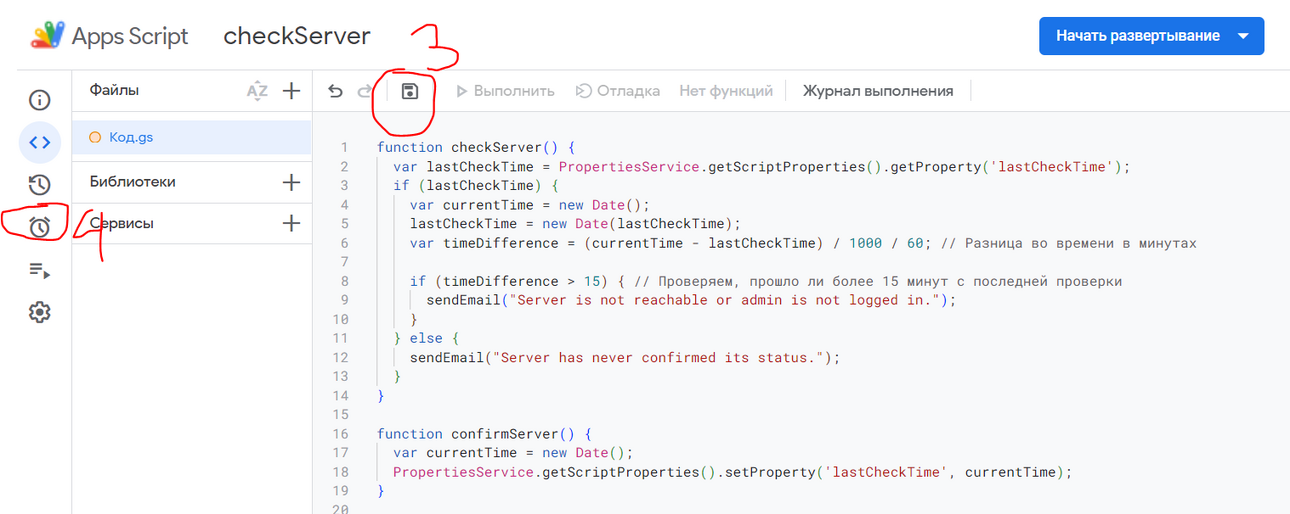Screen dimensions: 1290x514
Task: Add a library with Библиотеки plus
Action: coord(291,182)
